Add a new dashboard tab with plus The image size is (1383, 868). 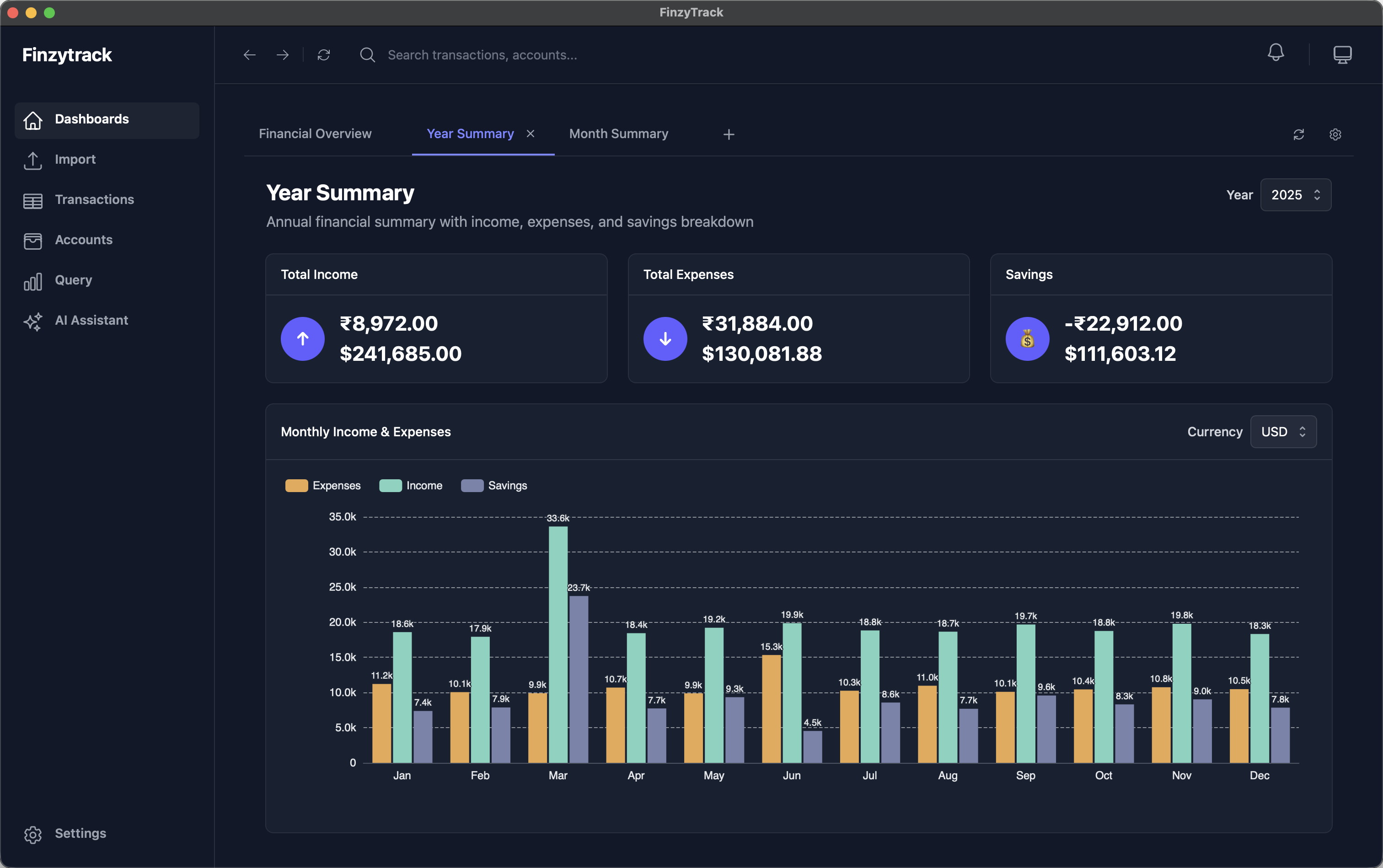click(x=729, y=134)
